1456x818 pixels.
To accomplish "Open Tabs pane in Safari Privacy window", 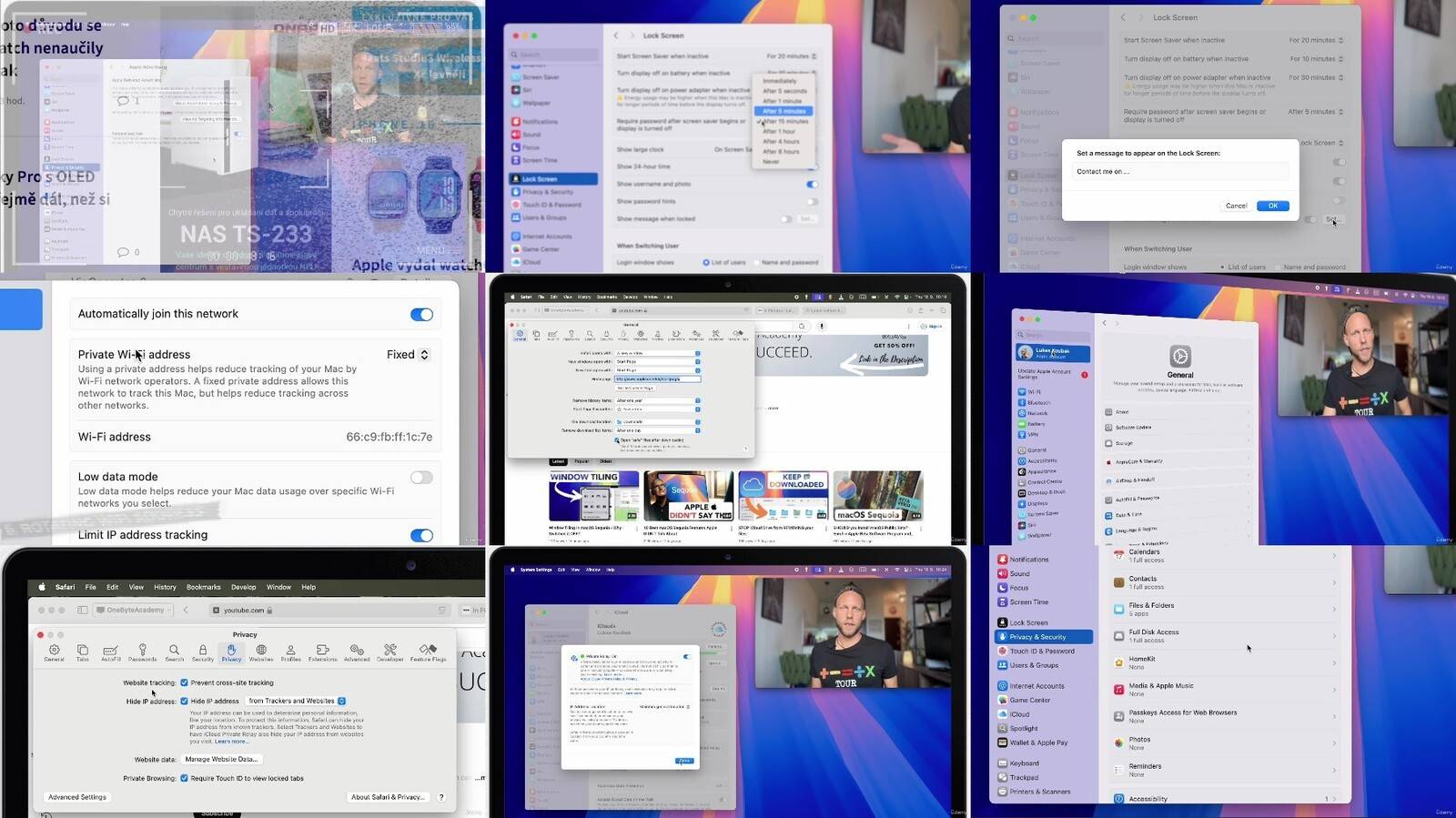I will pyautogui.click(x=82, y=652).
